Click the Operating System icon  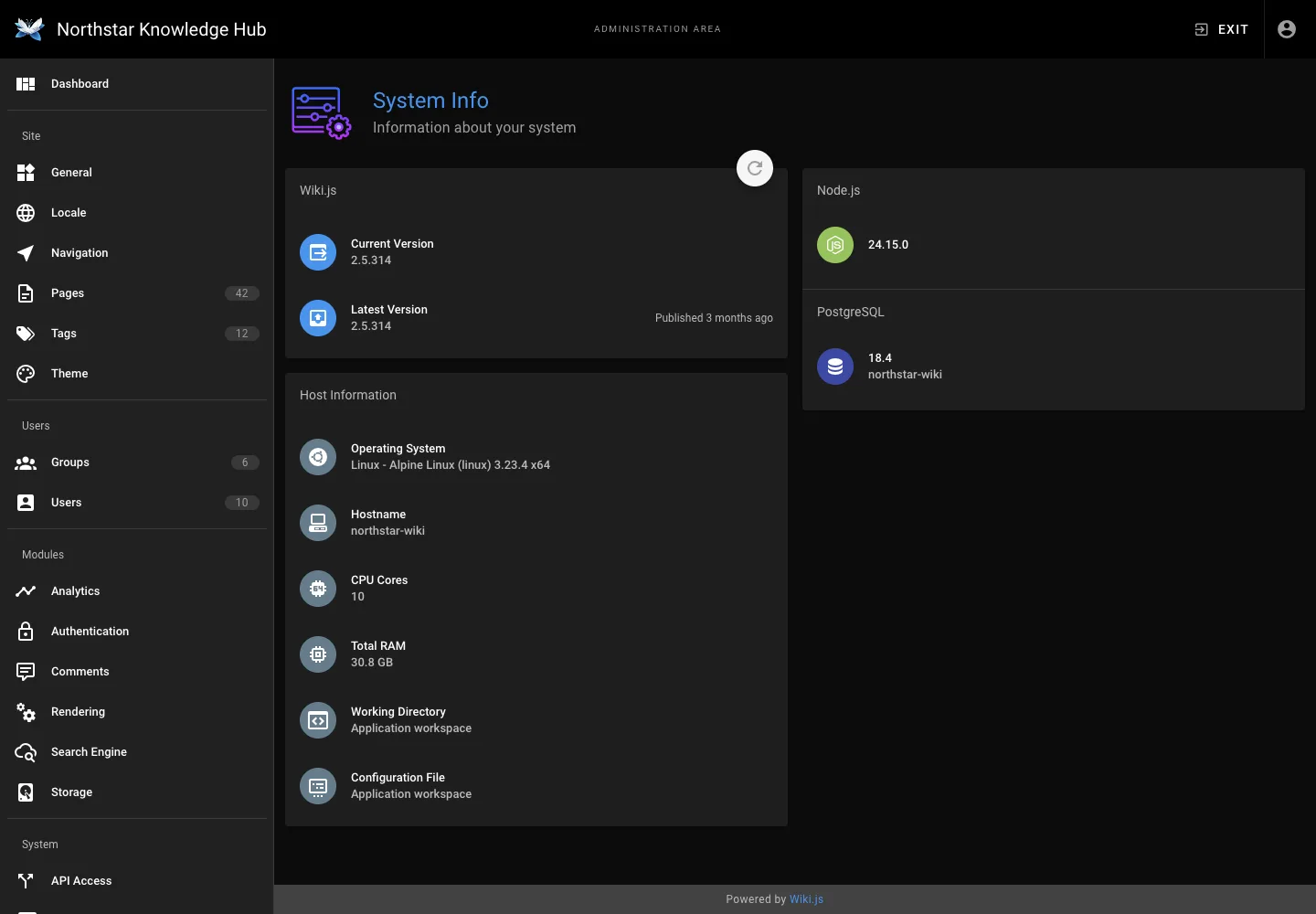[318, 457]
